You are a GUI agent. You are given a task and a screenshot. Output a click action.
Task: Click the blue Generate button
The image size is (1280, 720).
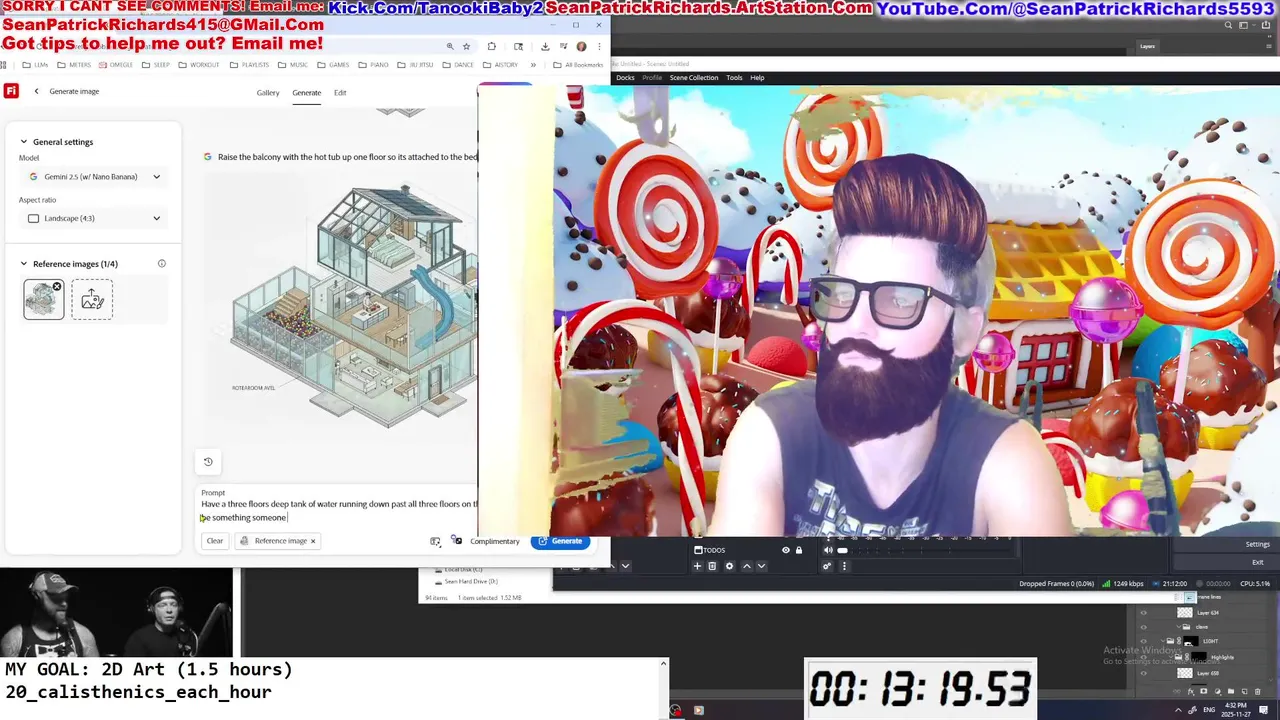(560, 541)
